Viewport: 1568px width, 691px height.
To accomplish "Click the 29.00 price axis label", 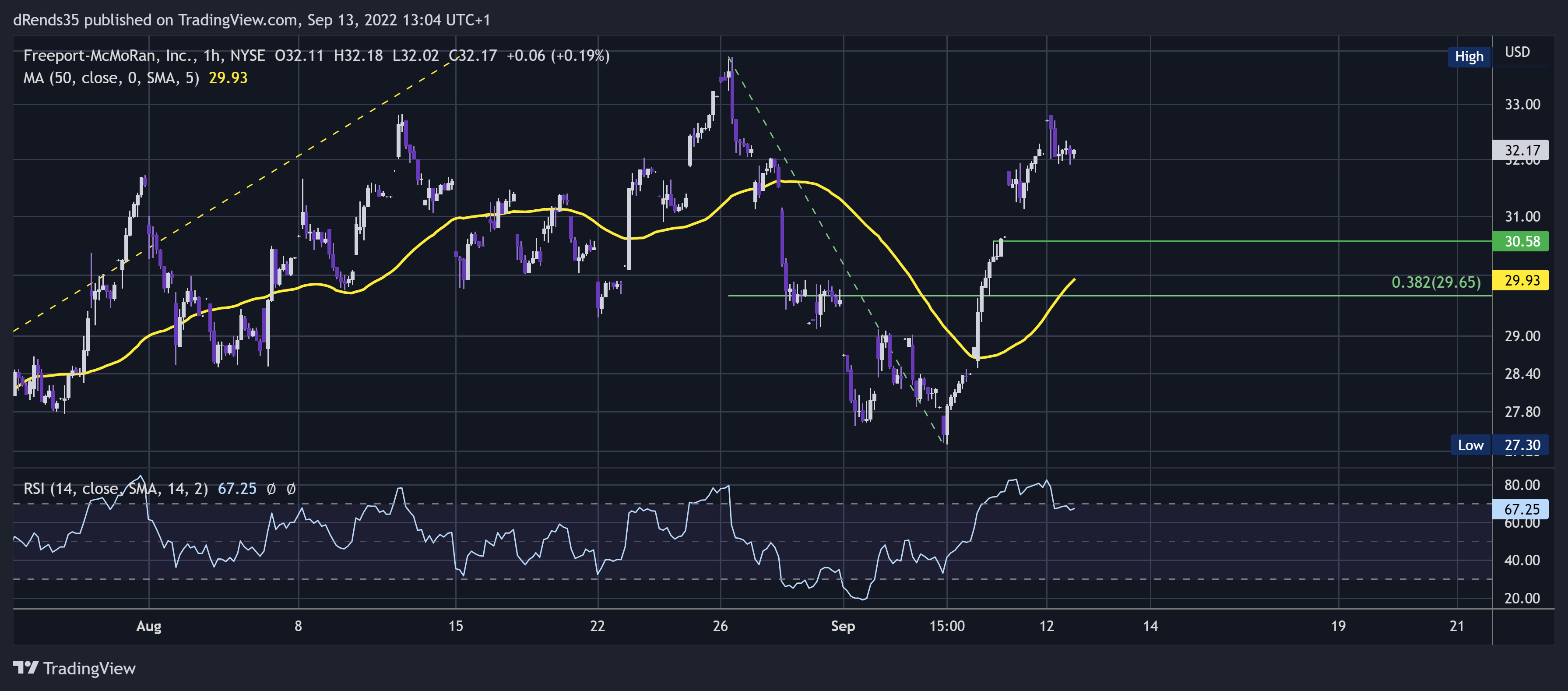I will [x=1522, y=336].
